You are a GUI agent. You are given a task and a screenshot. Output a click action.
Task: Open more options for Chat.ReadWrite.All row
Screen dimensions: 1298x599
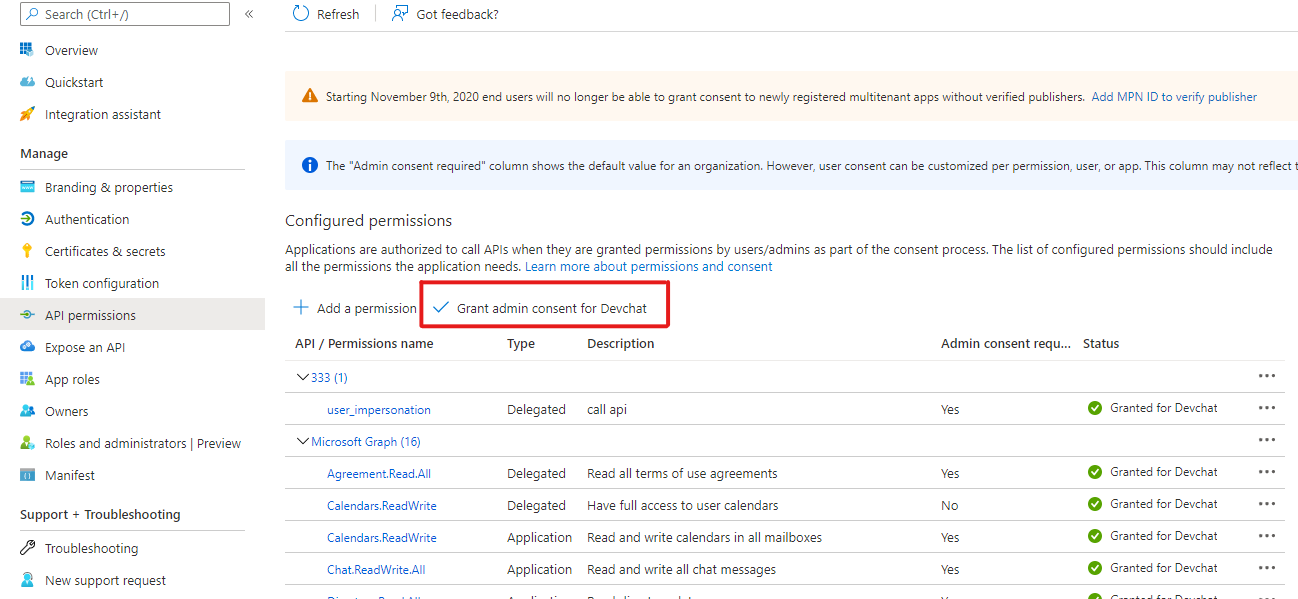pos(1267,568)
